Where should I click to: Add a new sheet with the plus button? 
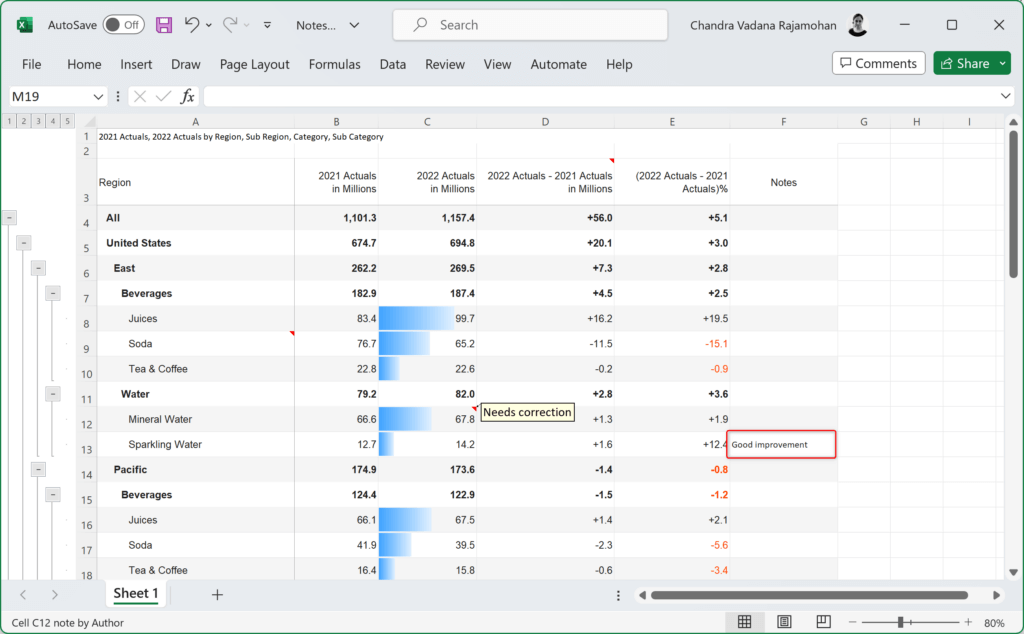pos(217,594)
